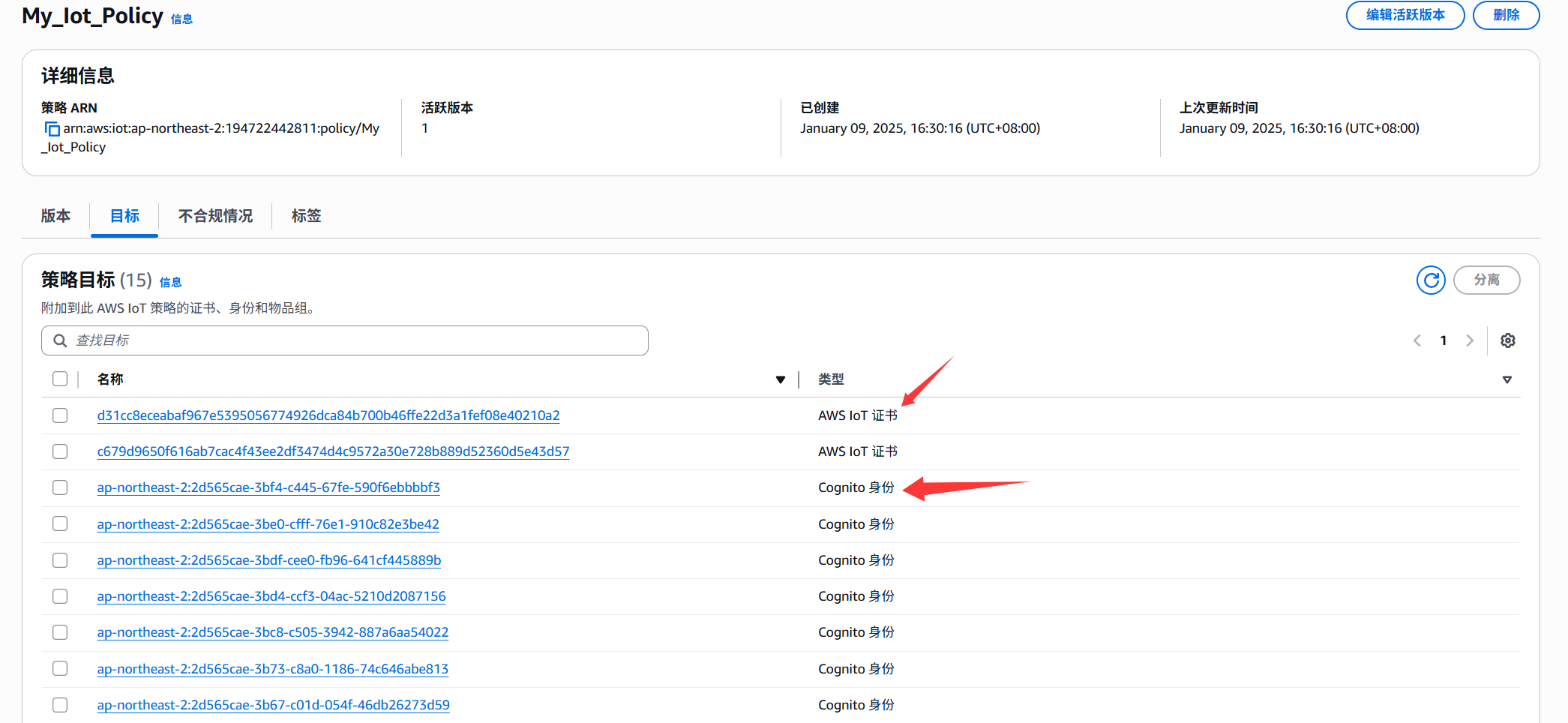
Task: Open the 不合规情况 tab
Action: coord(215,216)
